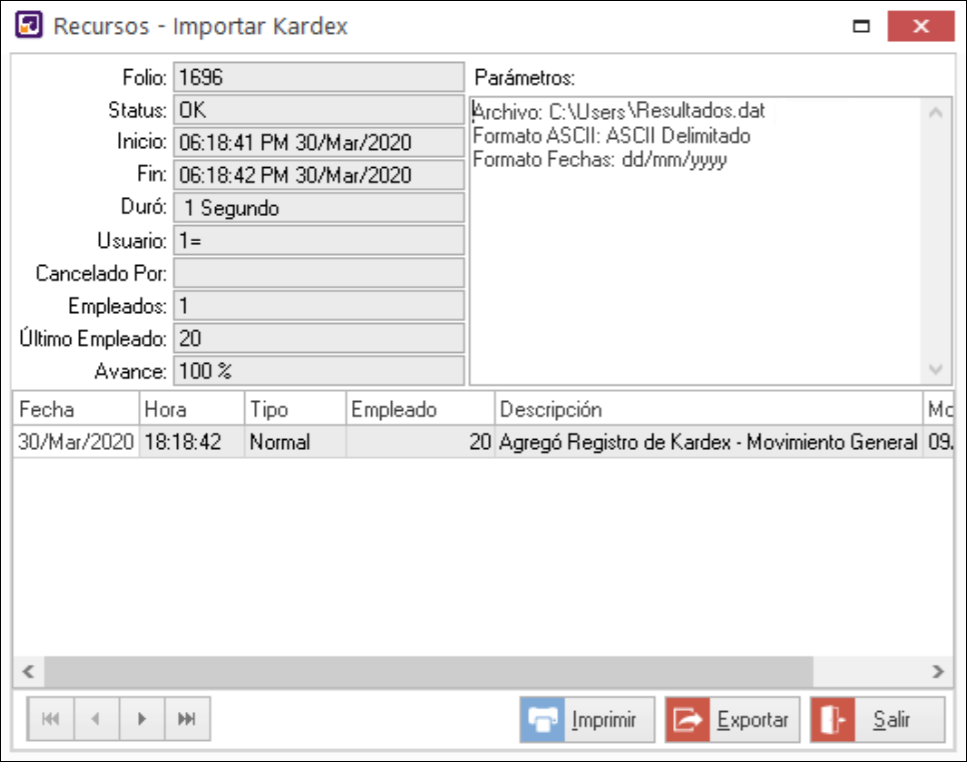Jump to last record arrow
This screenshot has height=762, width=967.
187,719
